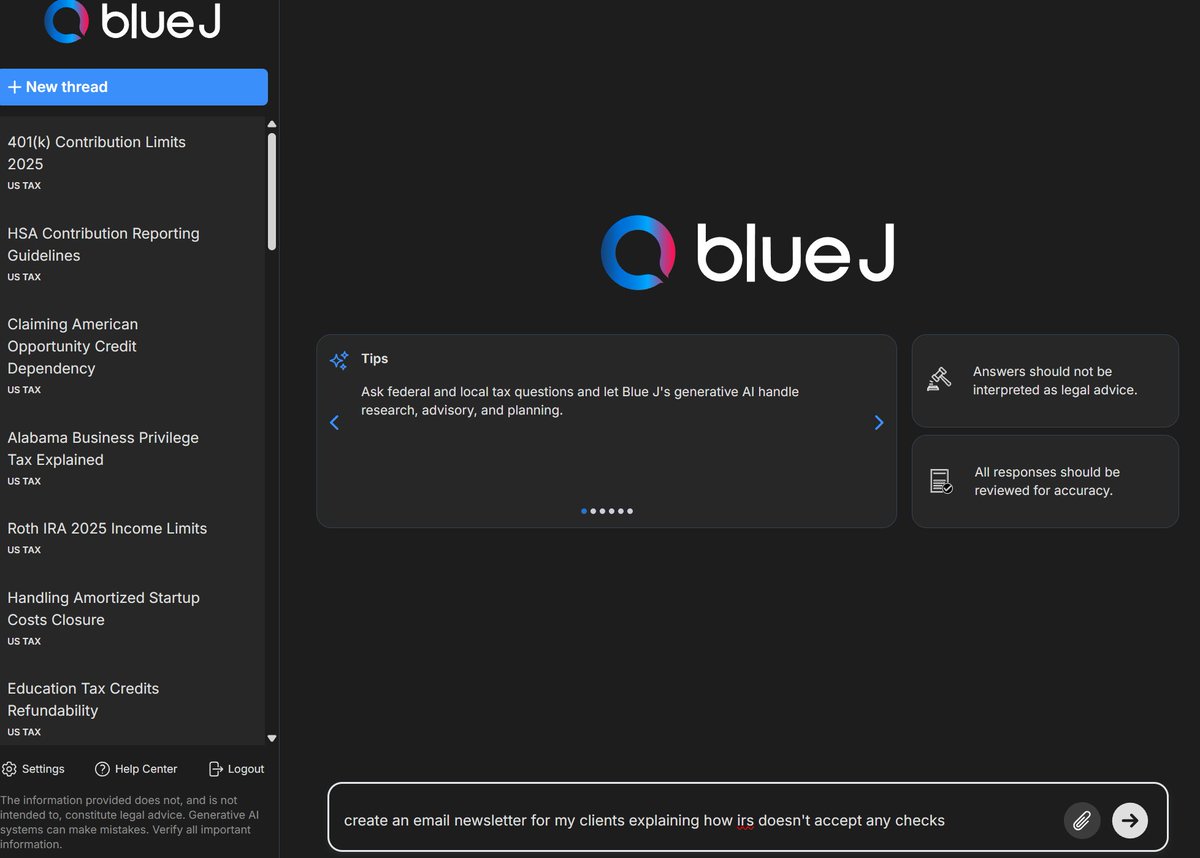Open the Help Center

click(136, 769)
